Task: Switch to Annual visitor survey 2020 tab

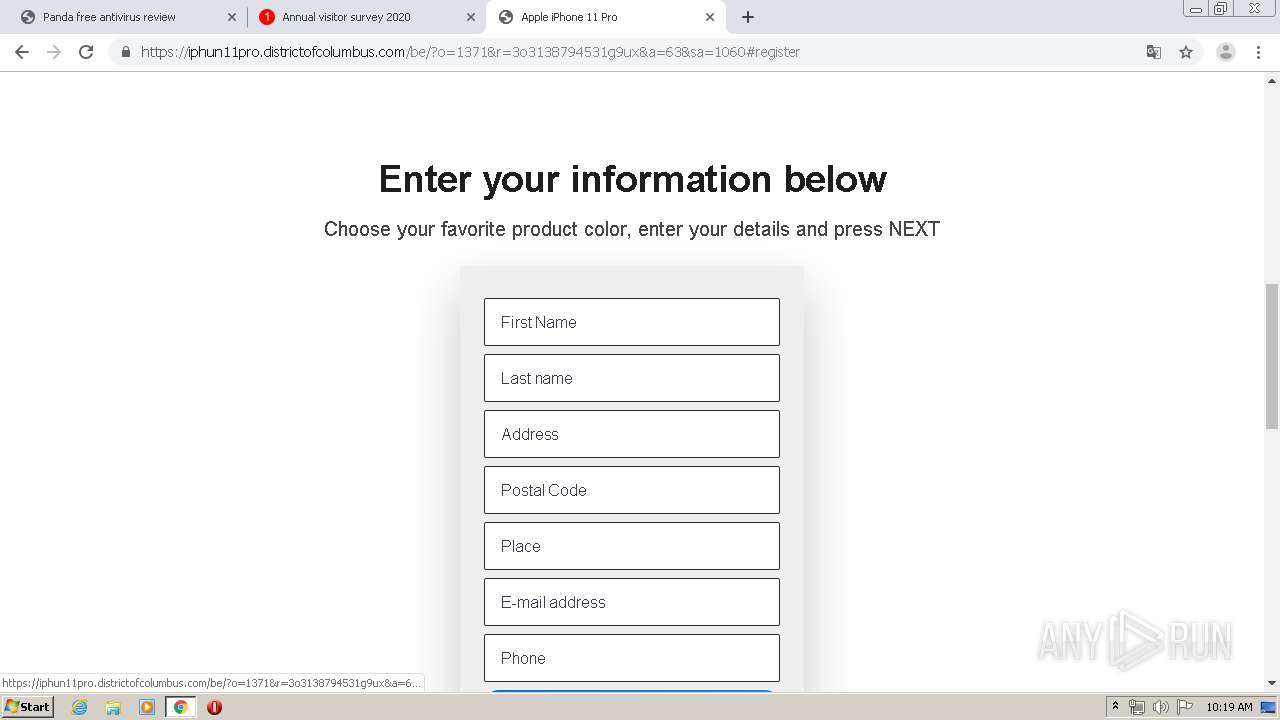Action: click(x=365, y=17)
